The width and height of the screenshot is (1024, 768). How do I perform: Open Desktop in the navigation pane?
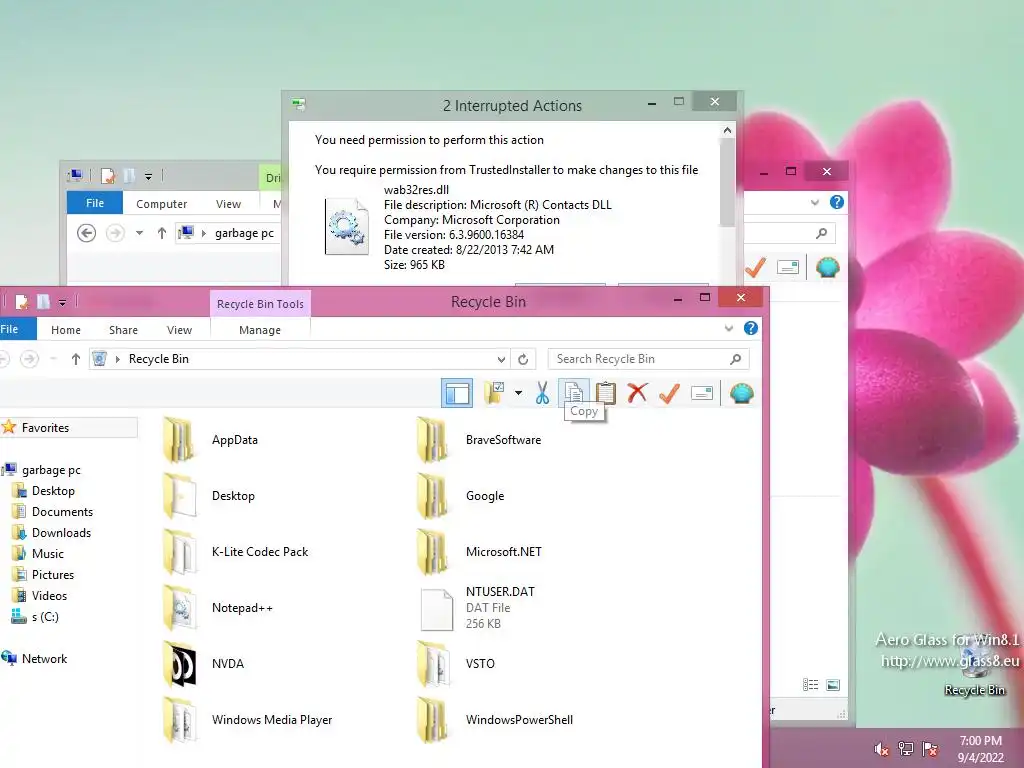(x=53, y=491)
